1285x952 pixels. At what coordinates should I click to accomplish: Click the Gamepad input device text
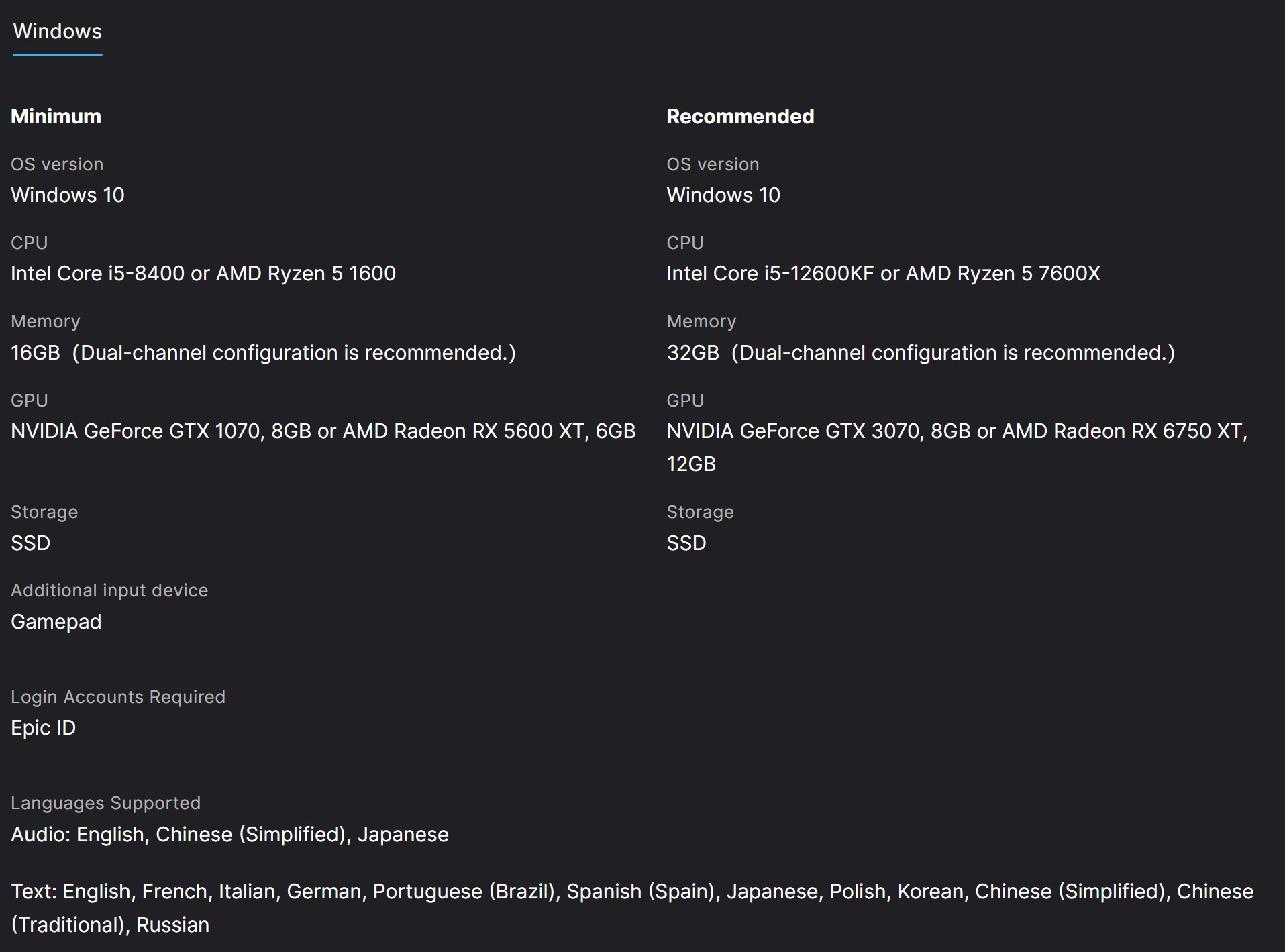56,622
